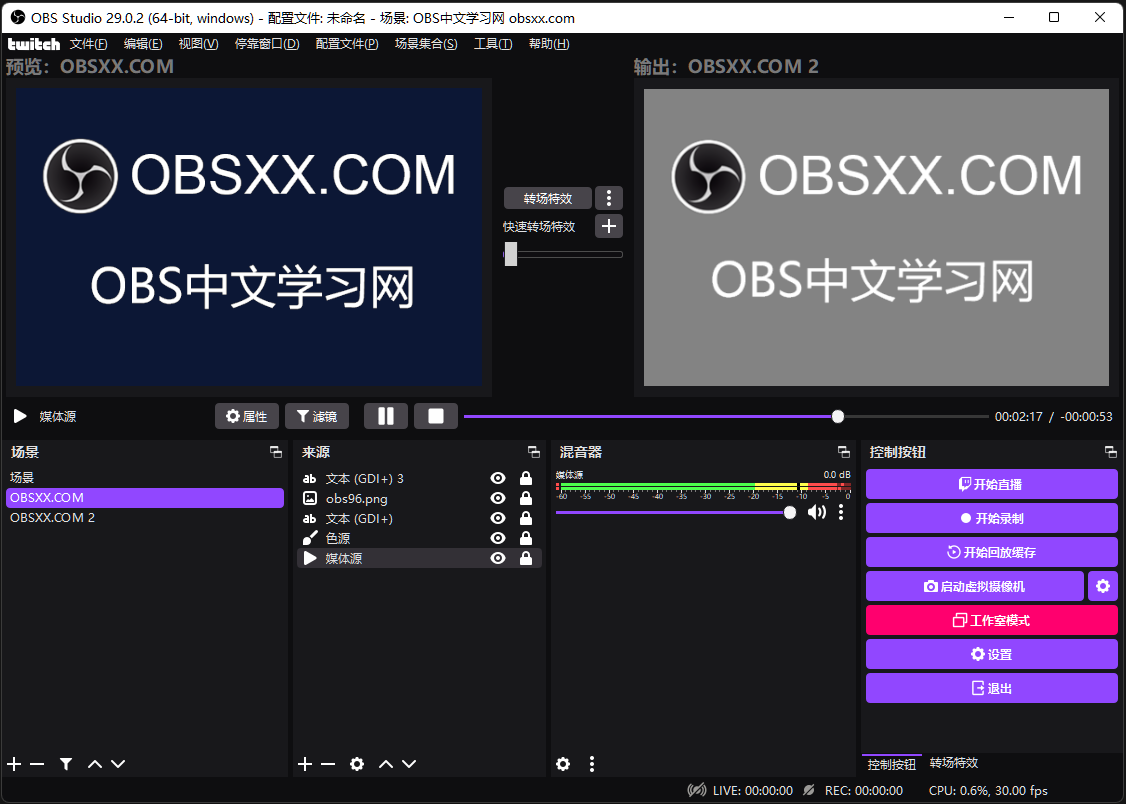Select the 色源 source row
This screenshot has height=804, width=1126.
click(x=419, y=538)
